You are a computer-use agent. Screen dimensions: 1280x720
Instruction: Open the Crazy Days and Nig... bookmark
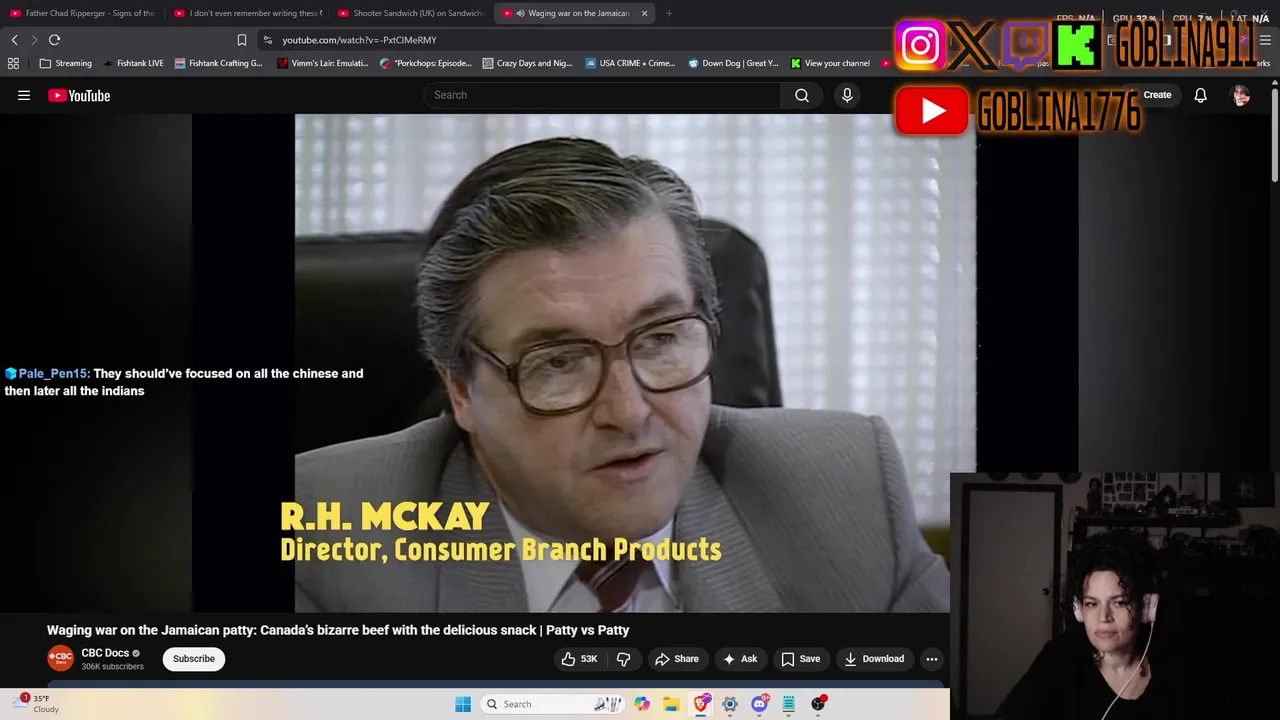(x=527, y=63)
